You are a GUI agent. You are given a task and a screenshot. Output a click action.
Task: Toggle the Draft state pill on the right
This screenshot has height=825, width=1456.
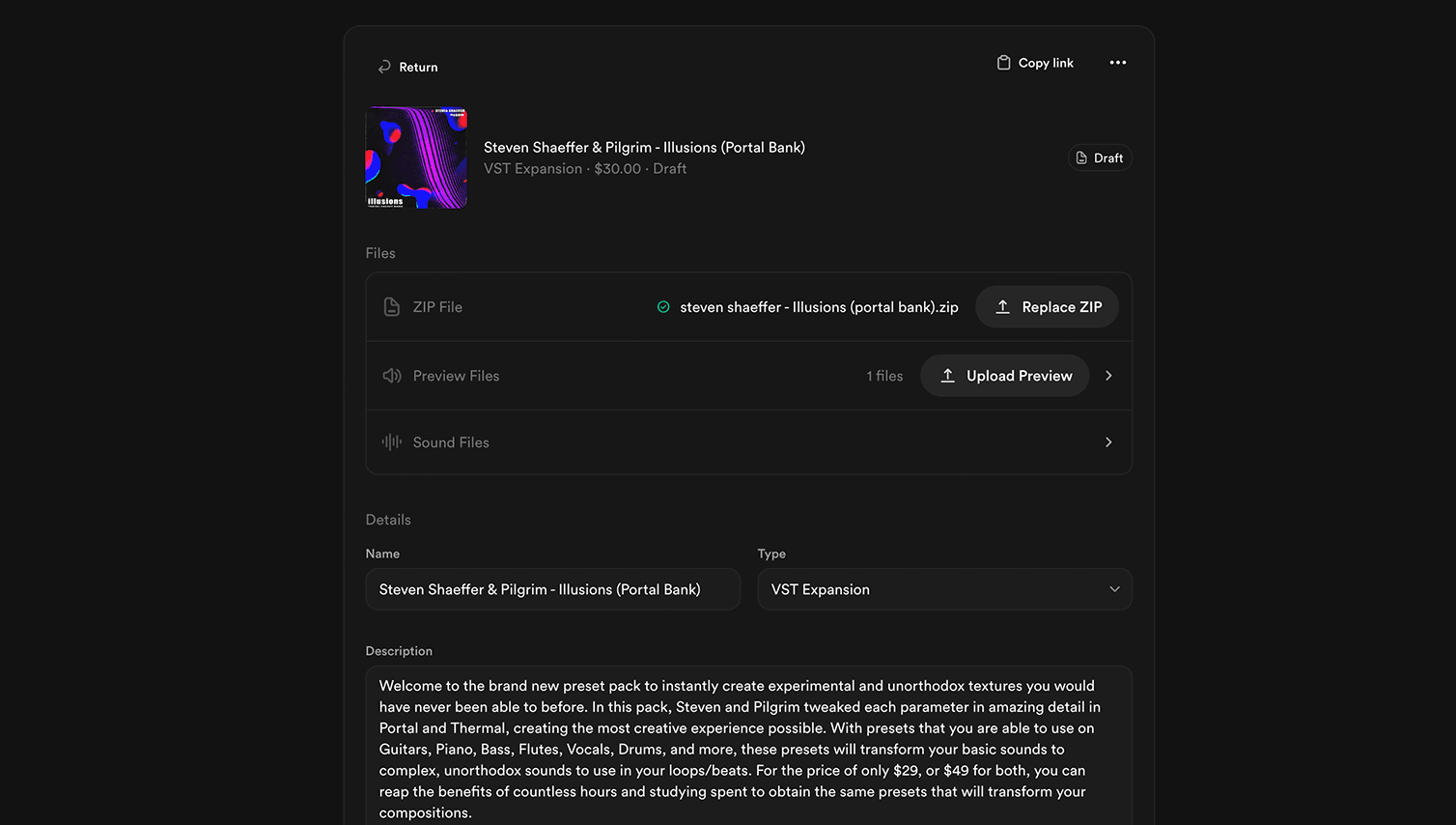pos(1100,157)
